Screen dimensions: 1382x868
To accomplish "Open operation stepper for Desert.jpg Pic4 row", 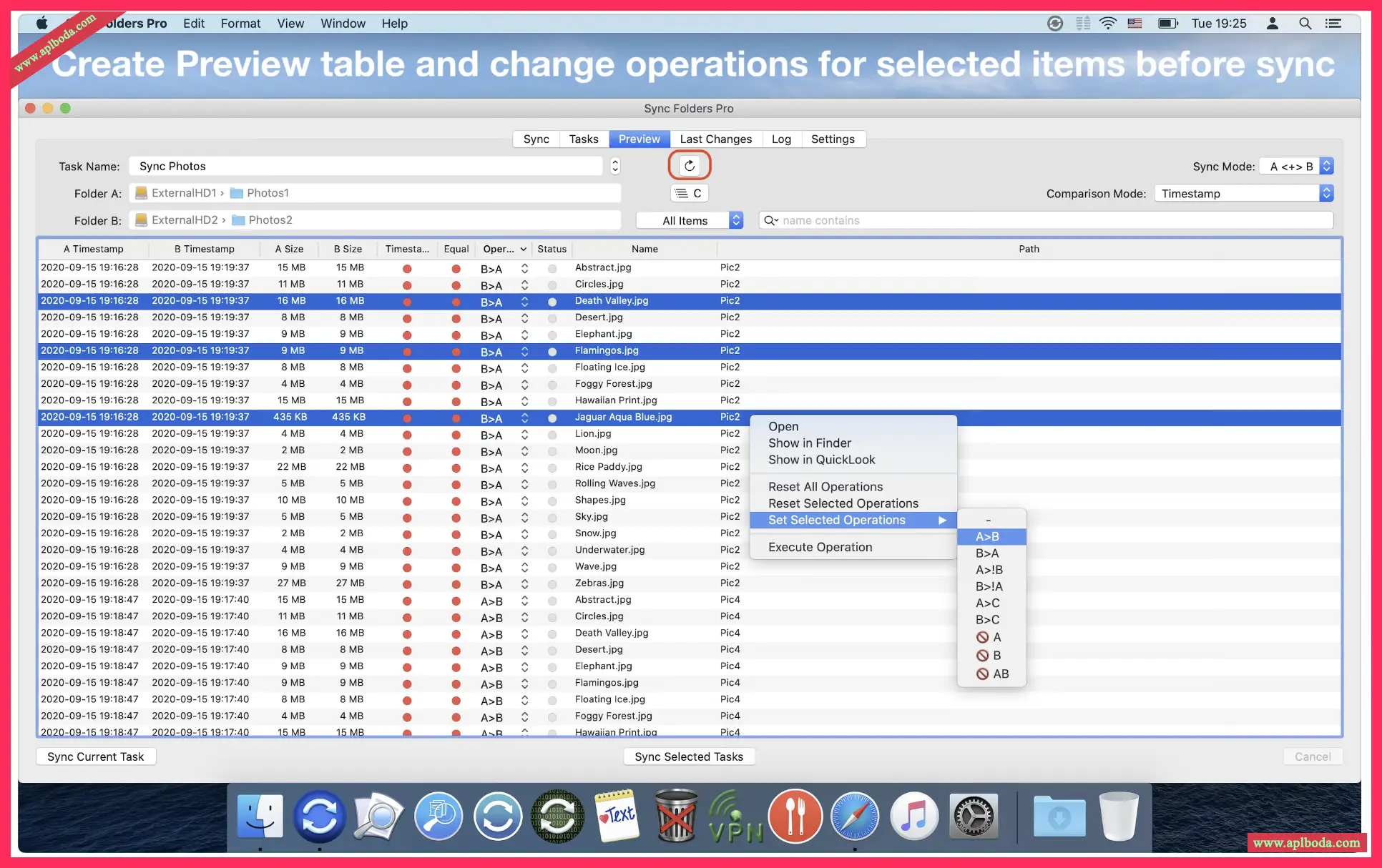I will pos(524,651).
